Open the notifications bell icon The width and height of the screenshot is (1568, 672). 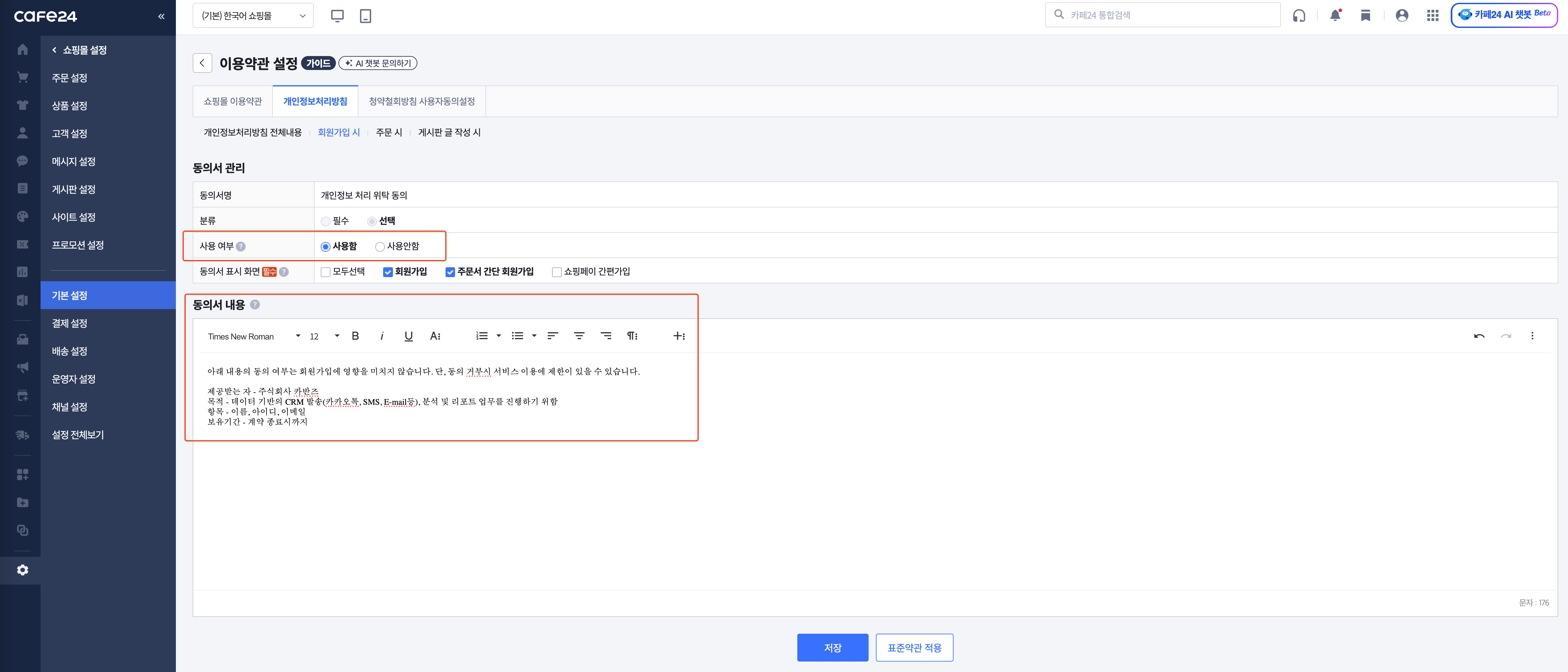pyautogui.click(x=1335, y=16)
